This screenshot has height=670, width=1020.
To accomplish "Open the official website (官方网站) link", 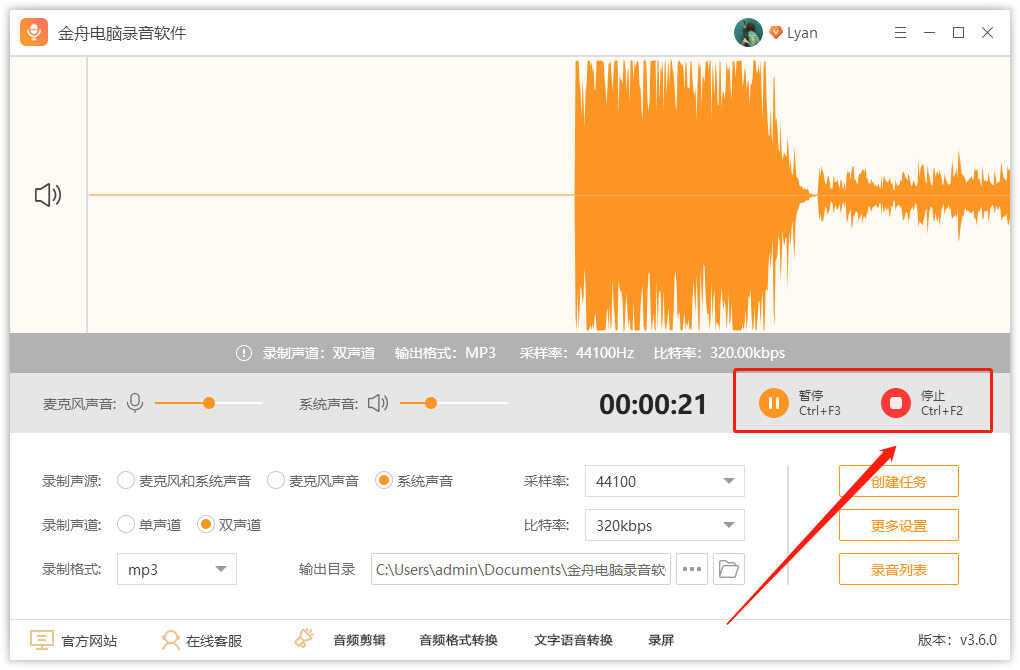I will 74,641.
